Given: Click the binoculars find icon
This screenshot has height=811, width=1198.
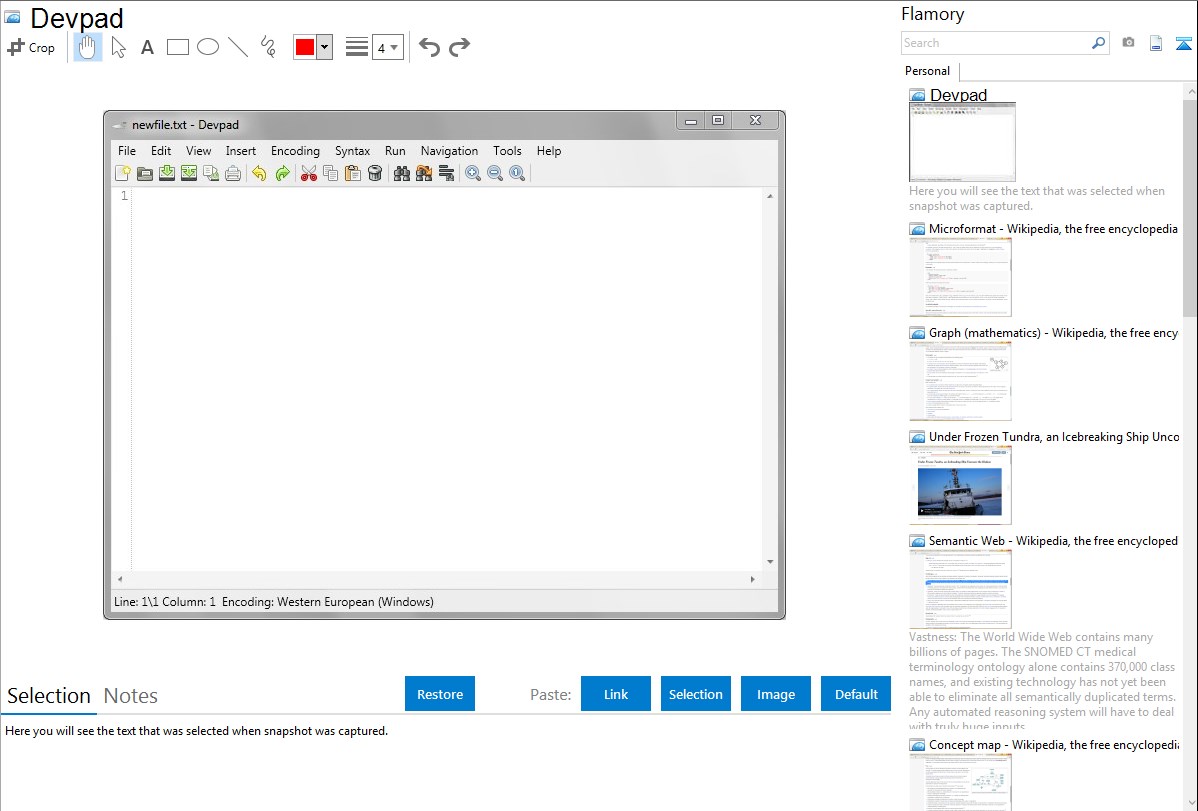Looking at the screenshot, I should click(402, 174).
